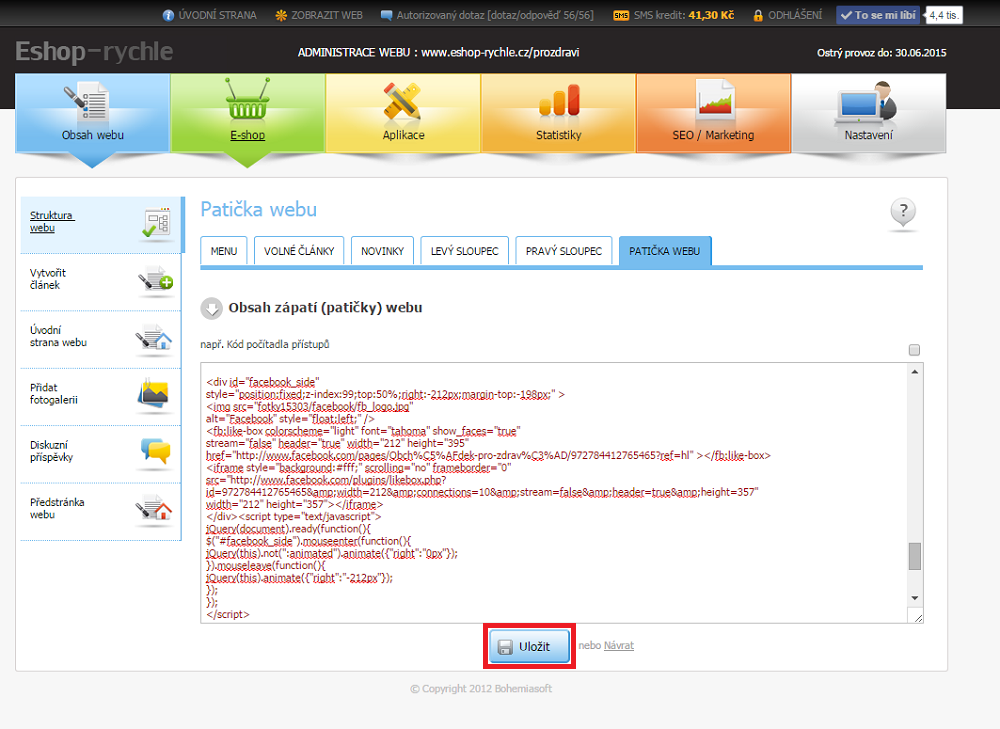Click the Facebook like count 4,4 tis.

pyautogui.click(x=944, y=15)
